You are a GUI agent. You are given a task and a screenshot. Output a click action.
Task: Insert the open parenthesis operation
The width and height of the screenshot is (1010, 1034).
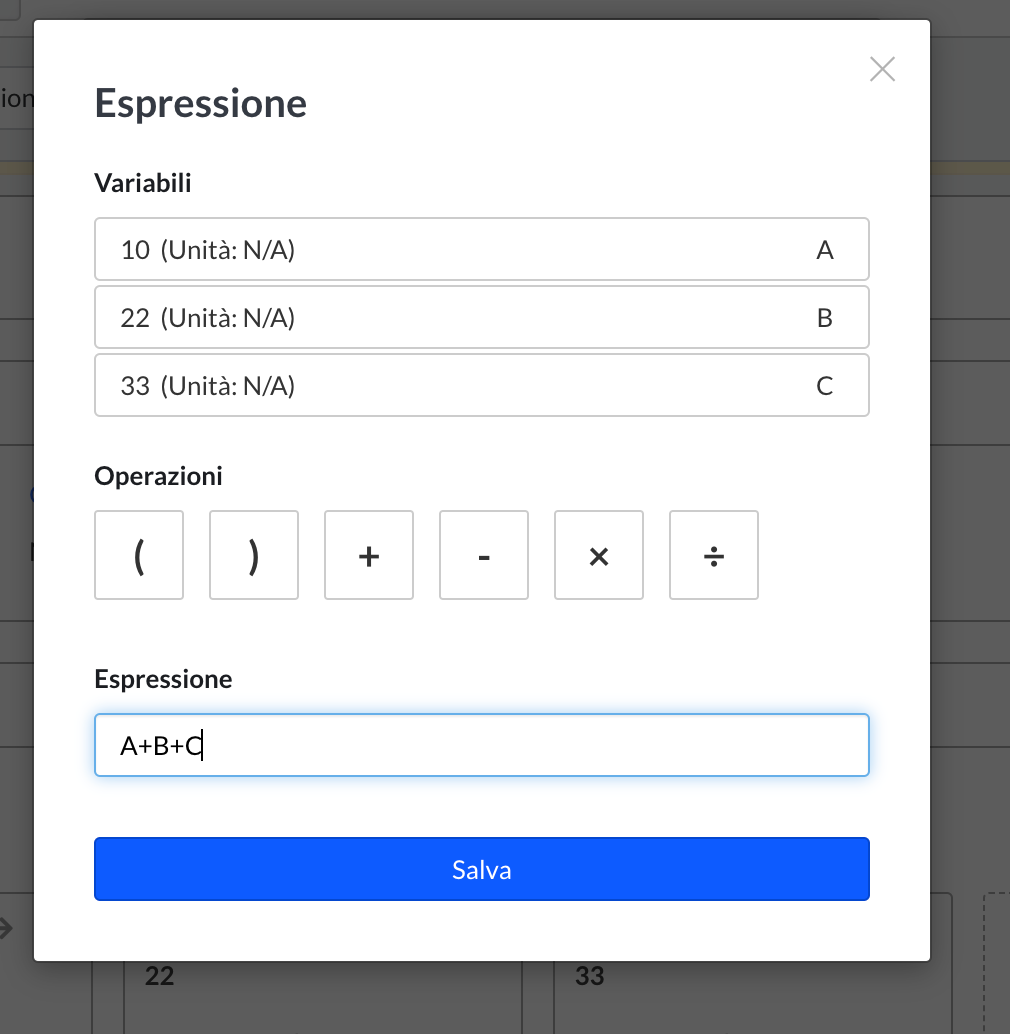coord(139,555)
